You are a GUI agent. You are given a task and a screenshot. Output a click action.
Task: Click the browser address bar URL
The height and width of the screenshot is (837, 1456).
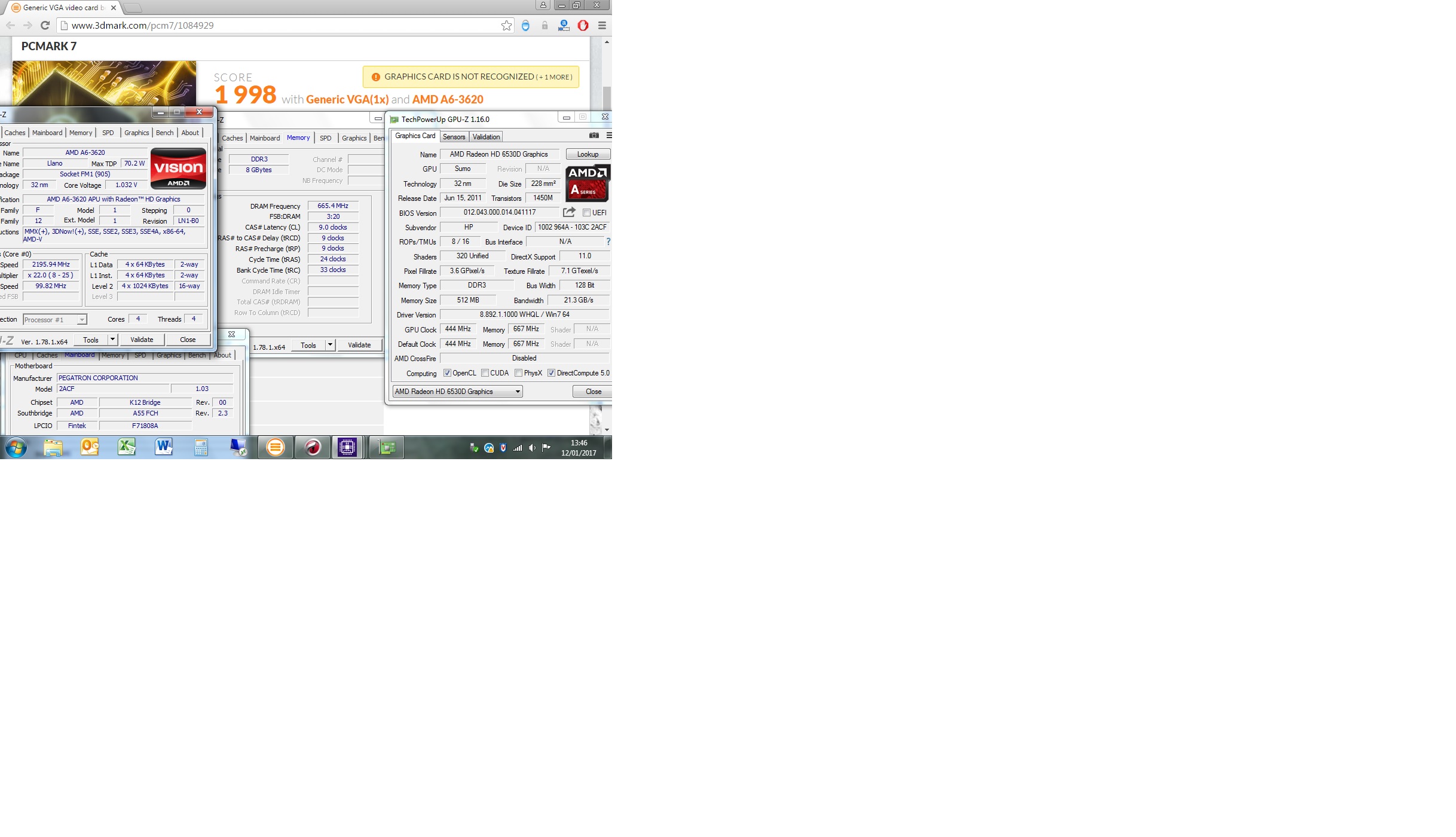click(x=142, y=26)
